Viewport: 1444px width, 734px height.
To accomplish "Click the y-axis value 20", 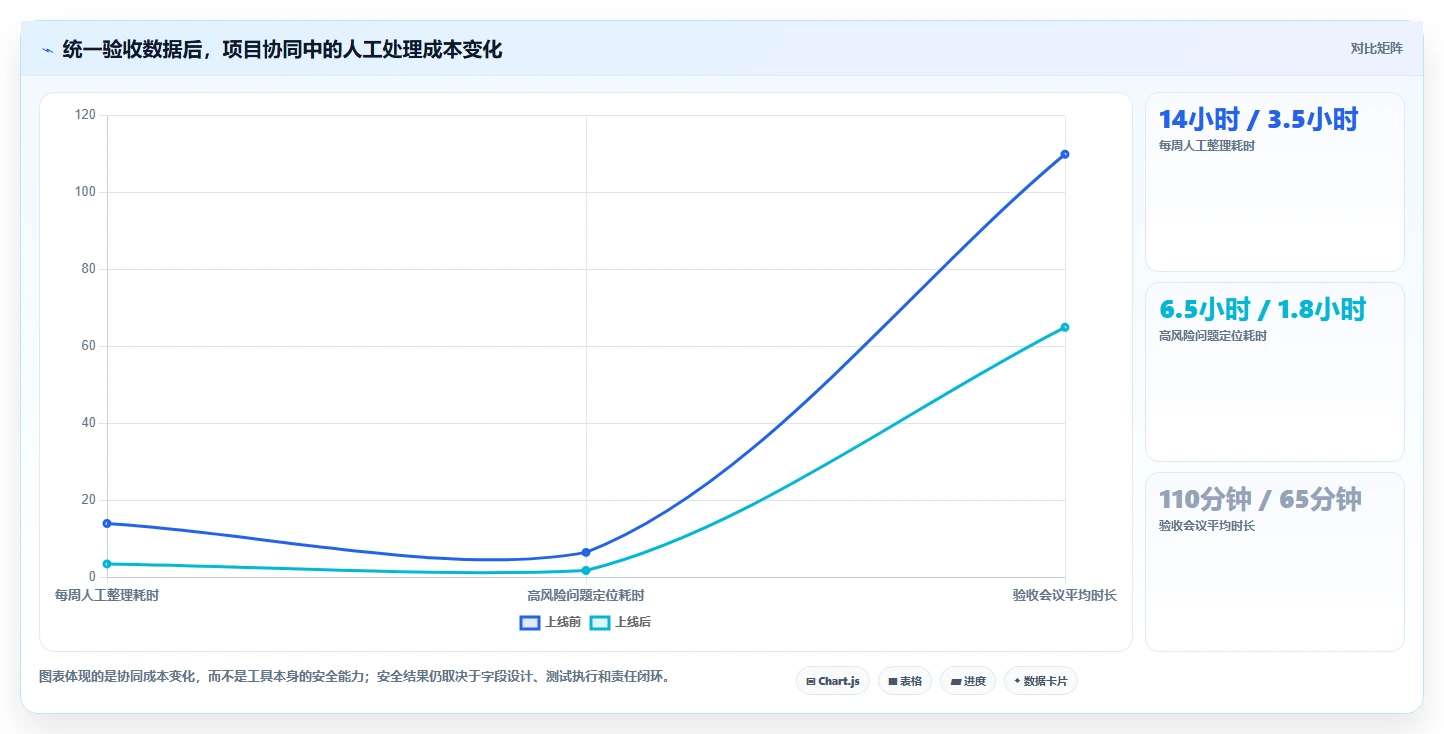I will coord(89,500).
